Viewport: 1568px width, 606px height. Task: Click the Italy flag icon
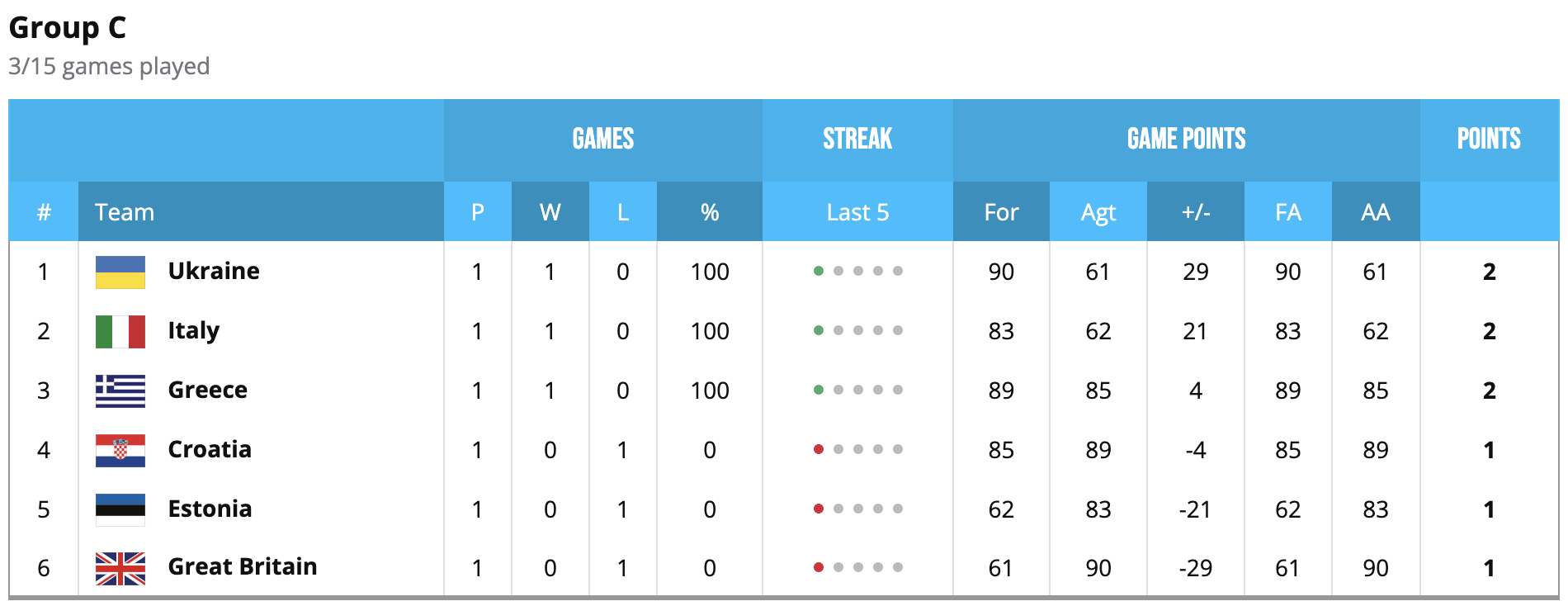tap(120, 331)
